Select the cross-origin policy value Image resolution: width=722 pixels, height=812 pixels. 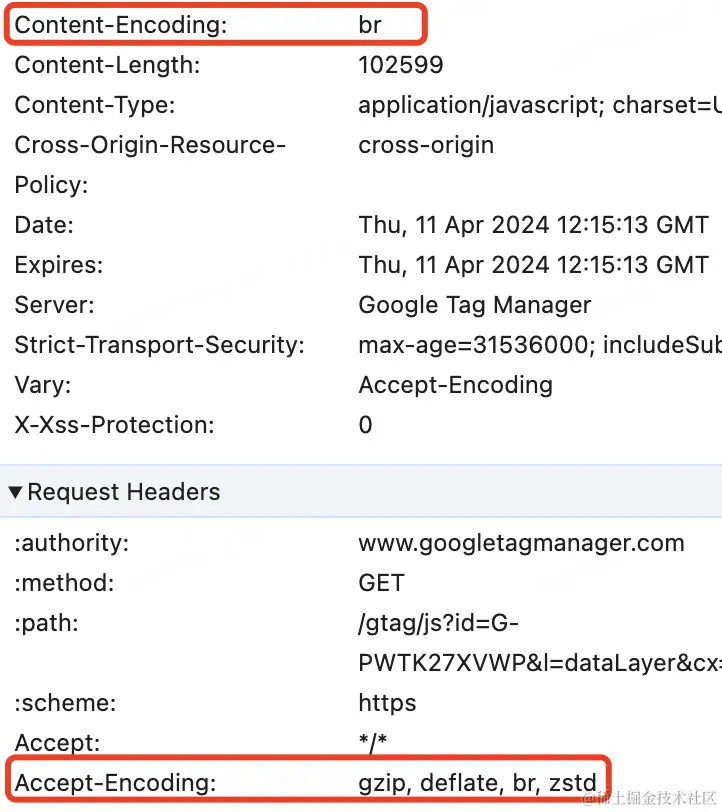426,145
